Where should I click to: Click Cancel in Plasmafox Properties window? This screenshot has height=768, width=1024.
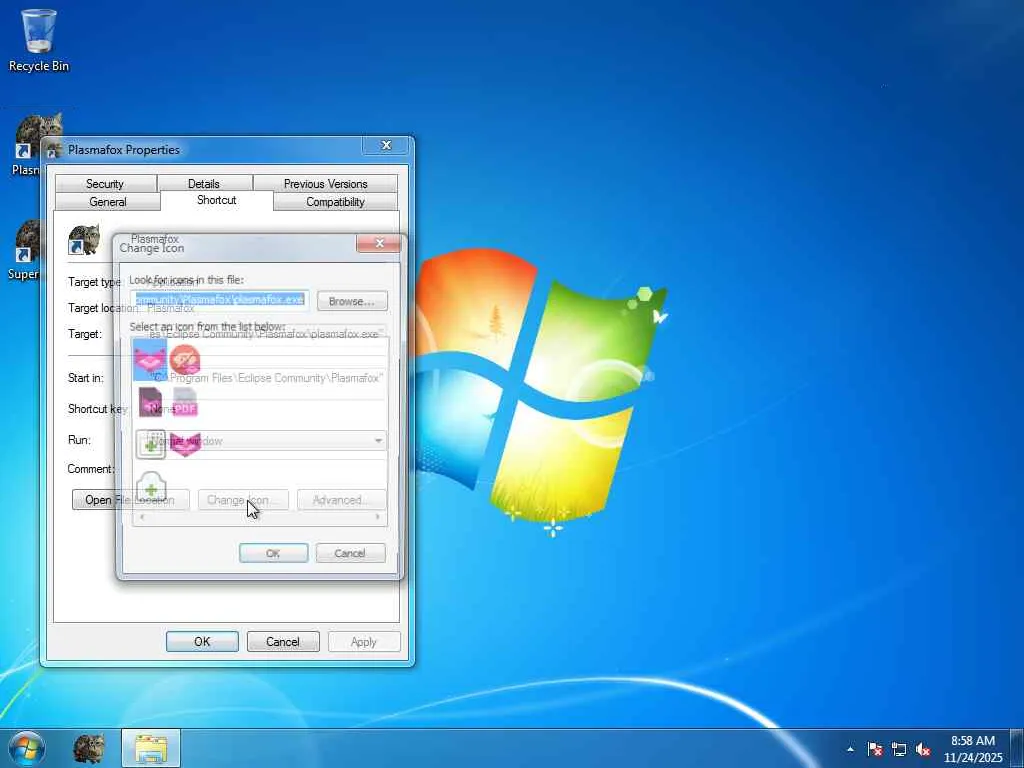pyautogui.click(x=283, y=642)
